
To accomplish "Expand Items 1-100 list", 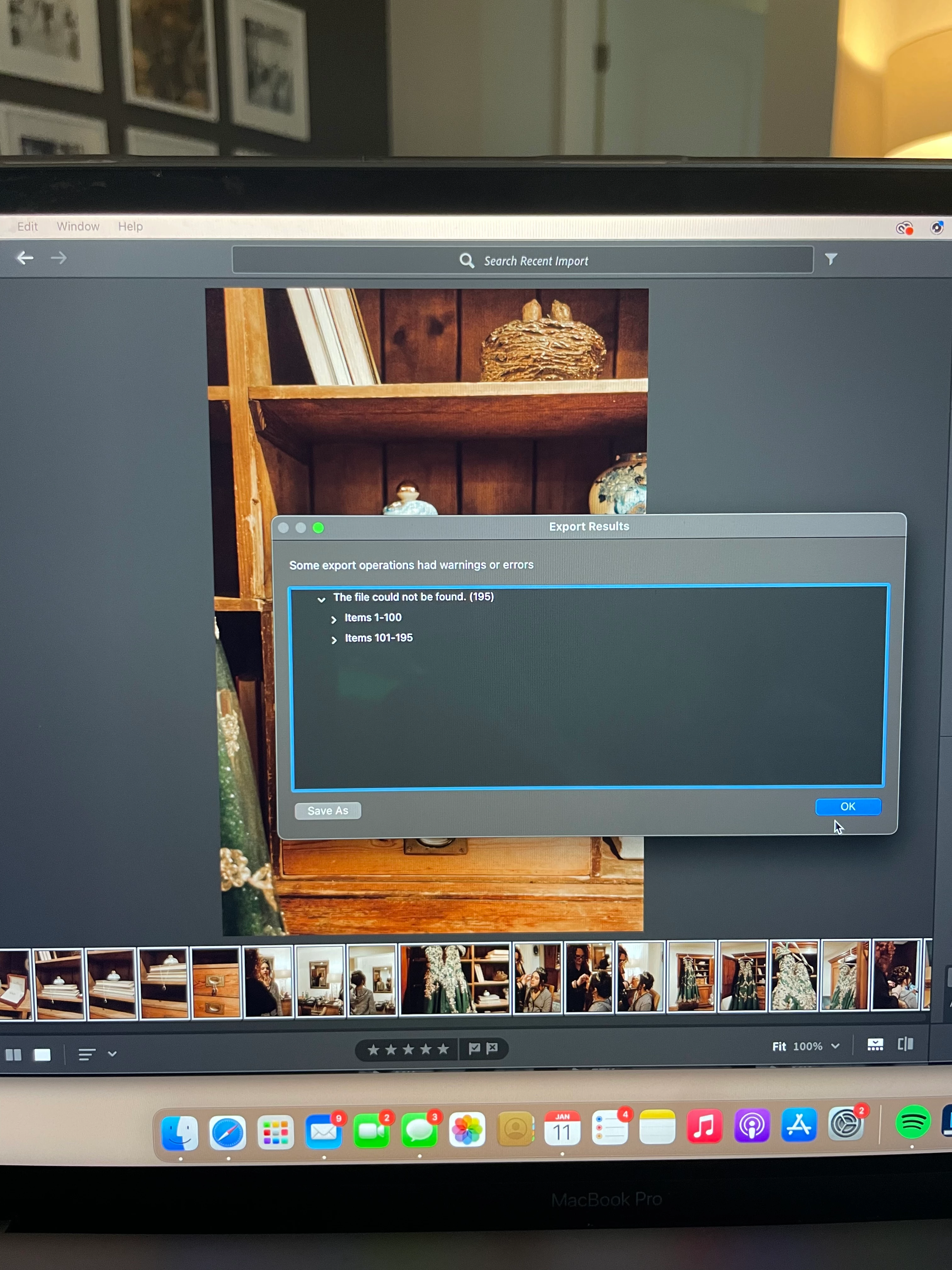I will [x=334, y=620].
